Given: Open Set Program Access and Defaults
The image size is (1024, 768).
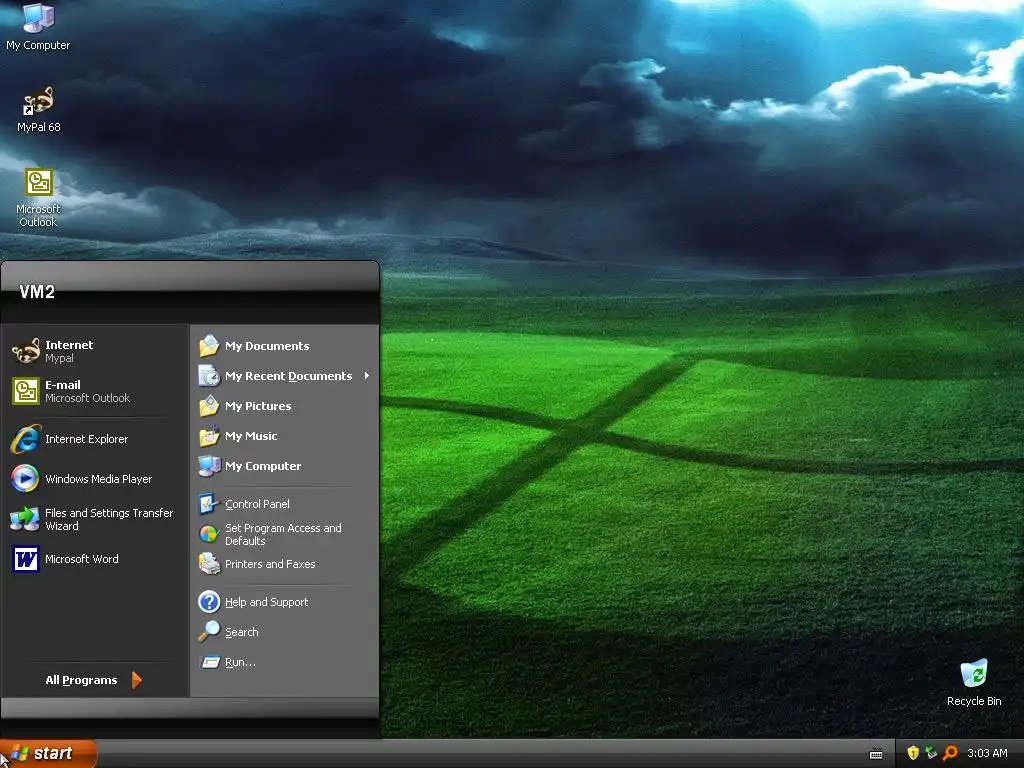Looking at the screenshot, I should coord(284,534).
